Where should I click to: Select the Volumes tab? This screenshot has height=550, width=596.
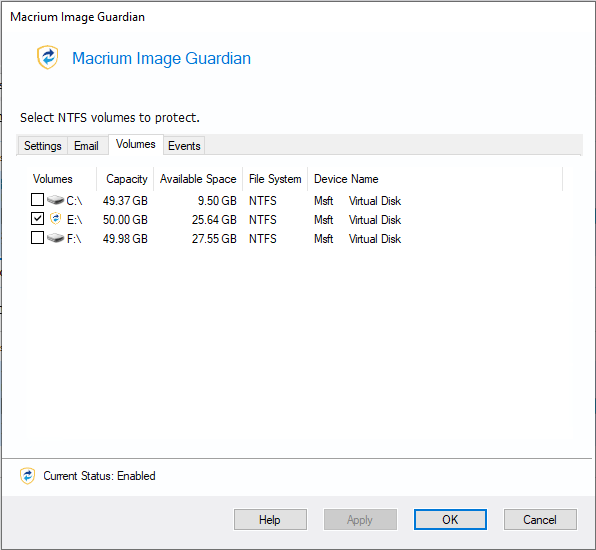coord(136,144)
